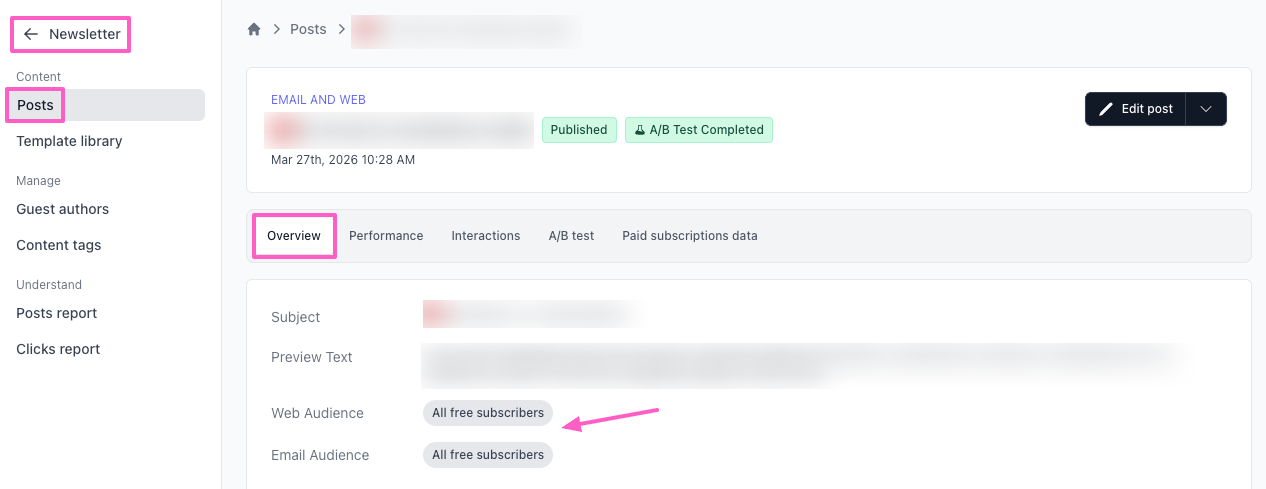The image size is (1266, 489).
Task: Click the Published status badge
Action: coord(579,130)
